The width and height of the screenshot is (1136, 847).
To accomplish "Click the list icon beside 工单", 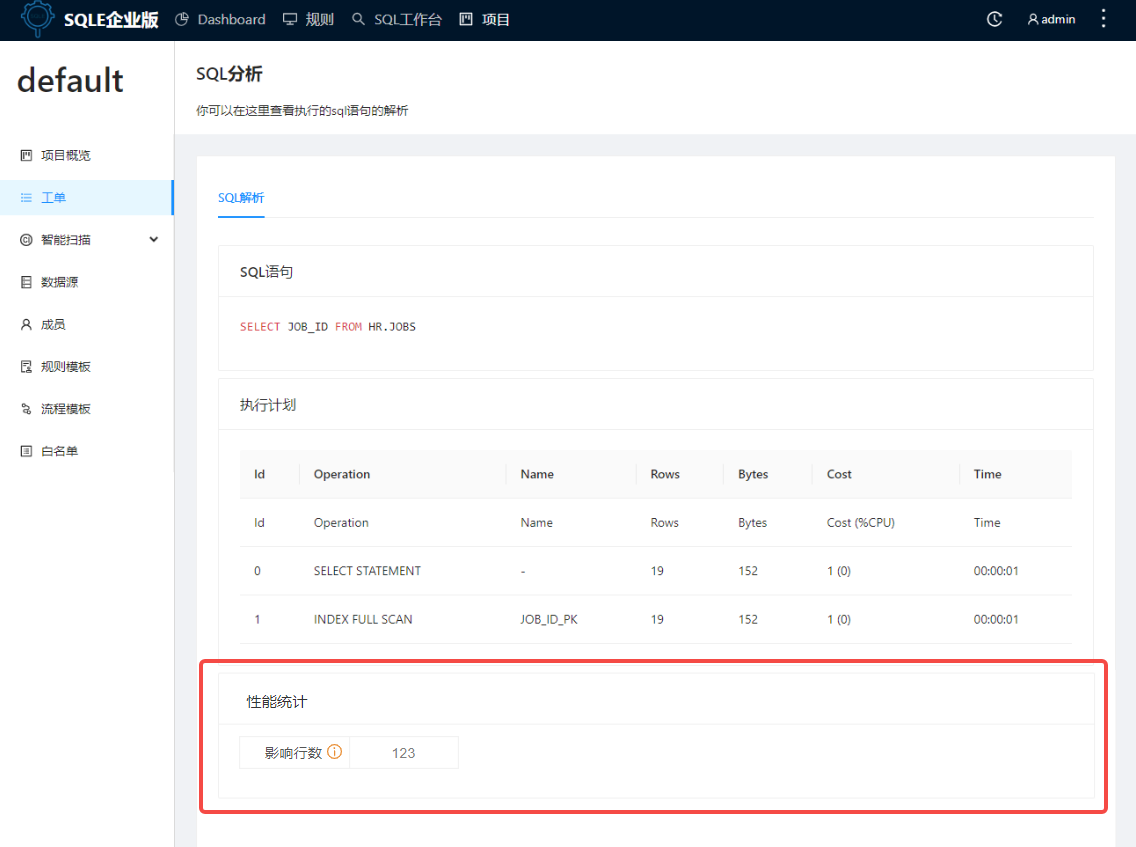I will (26, 197).
